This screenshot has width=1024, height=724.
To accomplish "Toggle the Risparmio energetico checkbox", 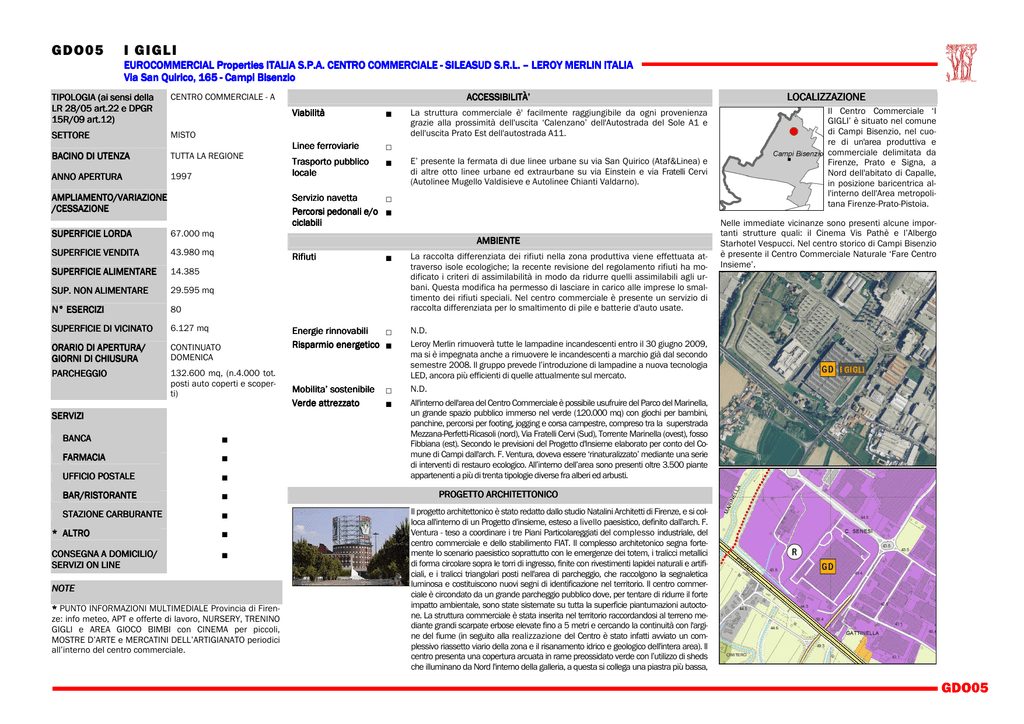I will coord(389,346).
